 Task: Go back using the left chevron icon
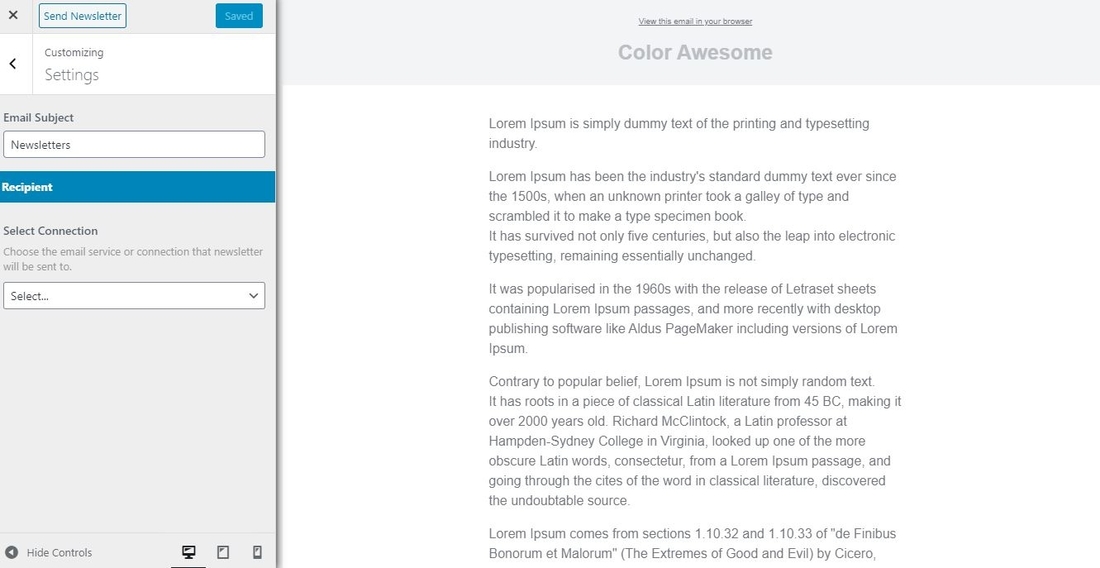(13, 64)
